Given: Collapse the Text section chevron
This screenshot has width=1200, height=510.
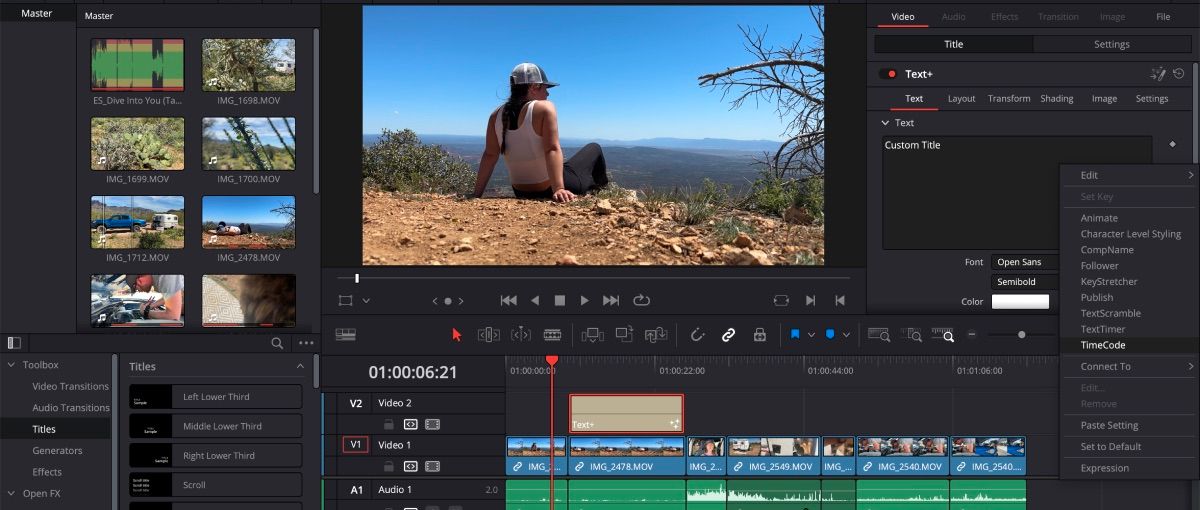Looking at the screenshot, I should coord(885,123).
